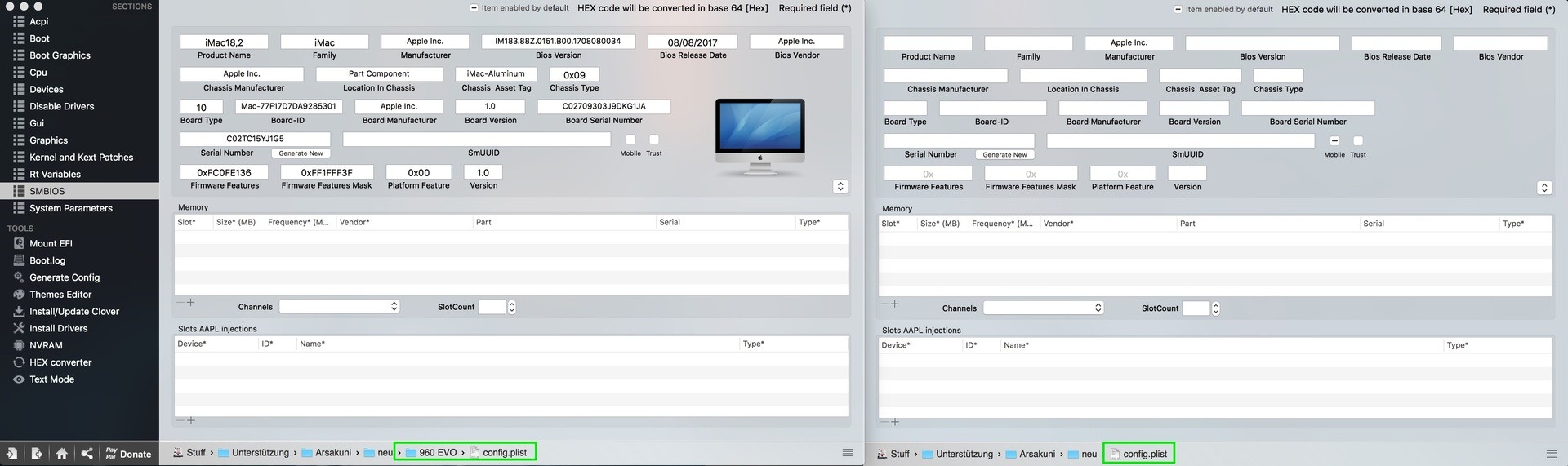Image resolution: width=1568 pixels, height=466 pixels.
Task: Click the home icon in bottom toolbar
Action: 61,454
